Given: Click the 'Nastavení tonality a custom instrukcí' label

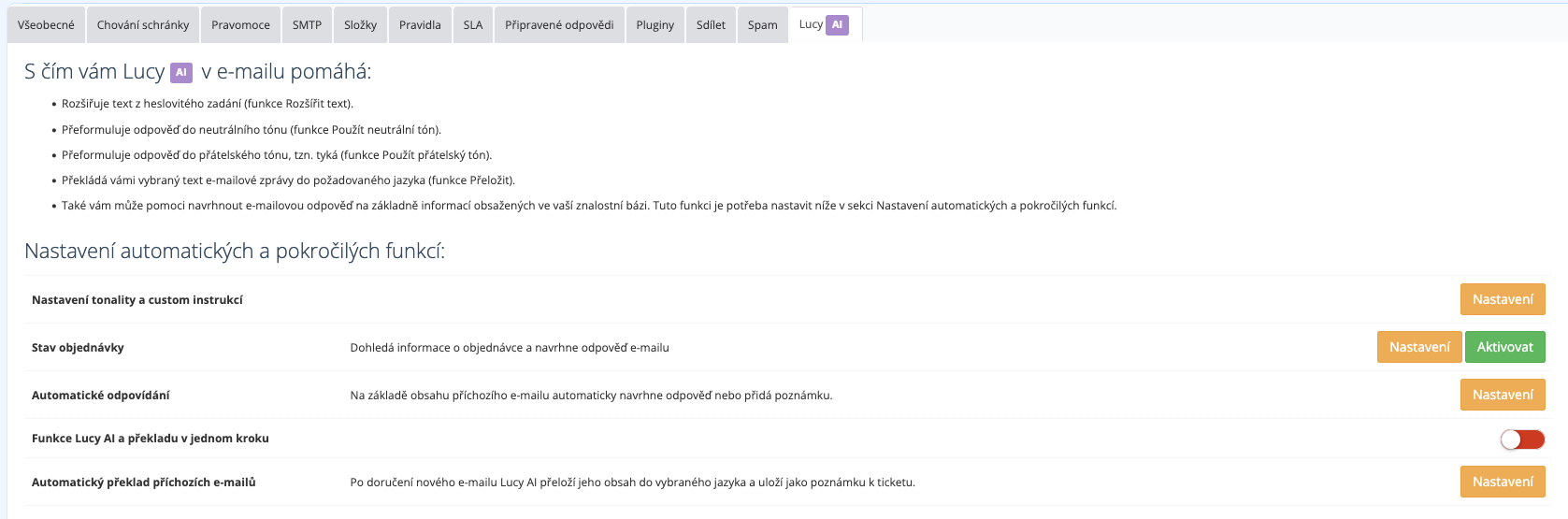Looking at the screenshot, I should [137, 300].
